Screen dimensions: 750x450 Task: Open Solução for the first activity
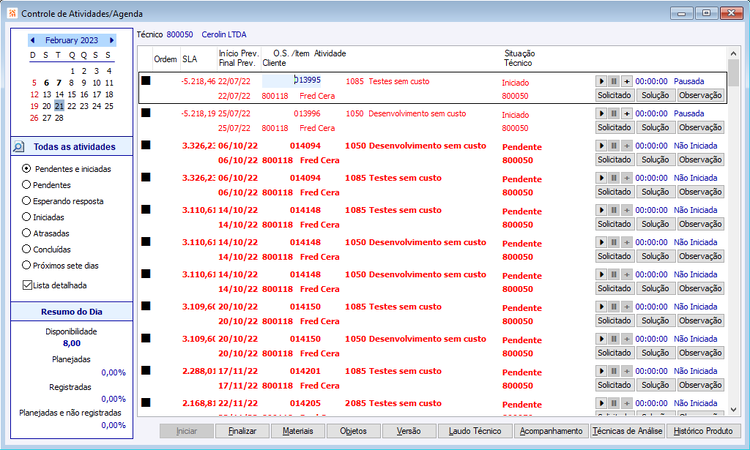click(x=655, y=95)
